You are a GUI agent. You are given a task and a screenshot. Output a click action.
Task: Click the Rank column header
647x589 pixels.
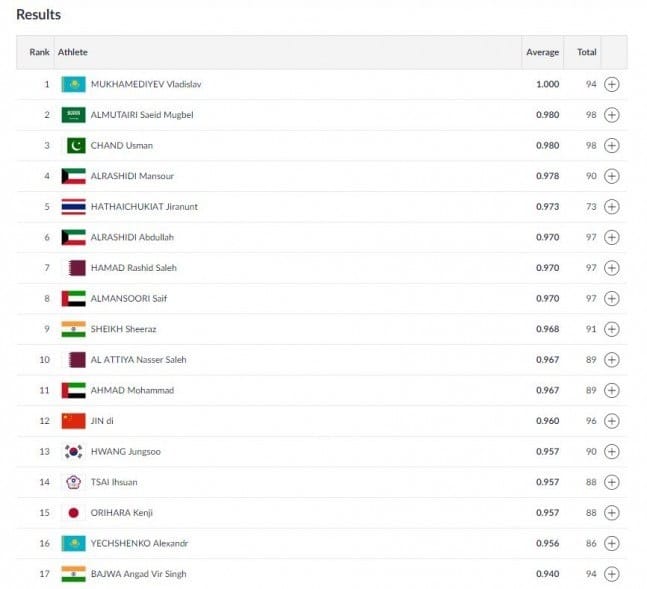(39, 52)
